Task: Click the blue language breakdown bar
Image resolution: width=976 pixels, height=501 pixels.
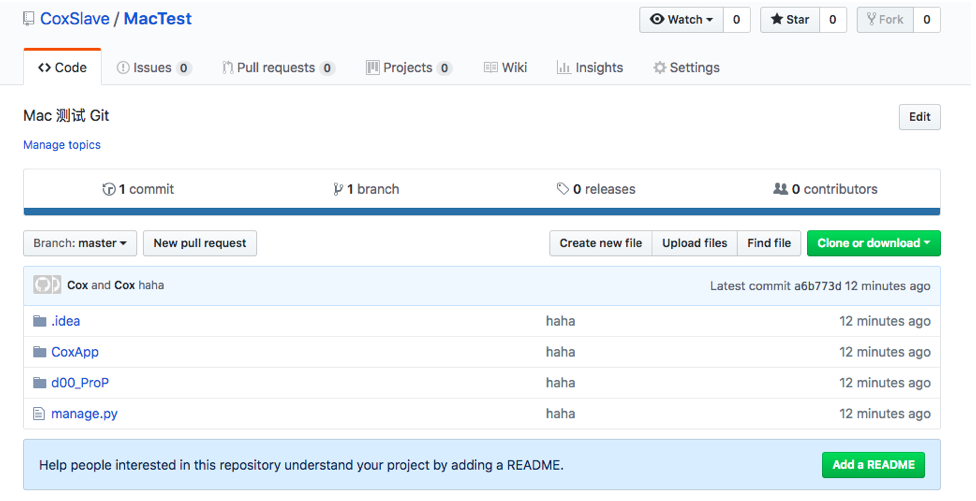Action: (x=482, y=212)
